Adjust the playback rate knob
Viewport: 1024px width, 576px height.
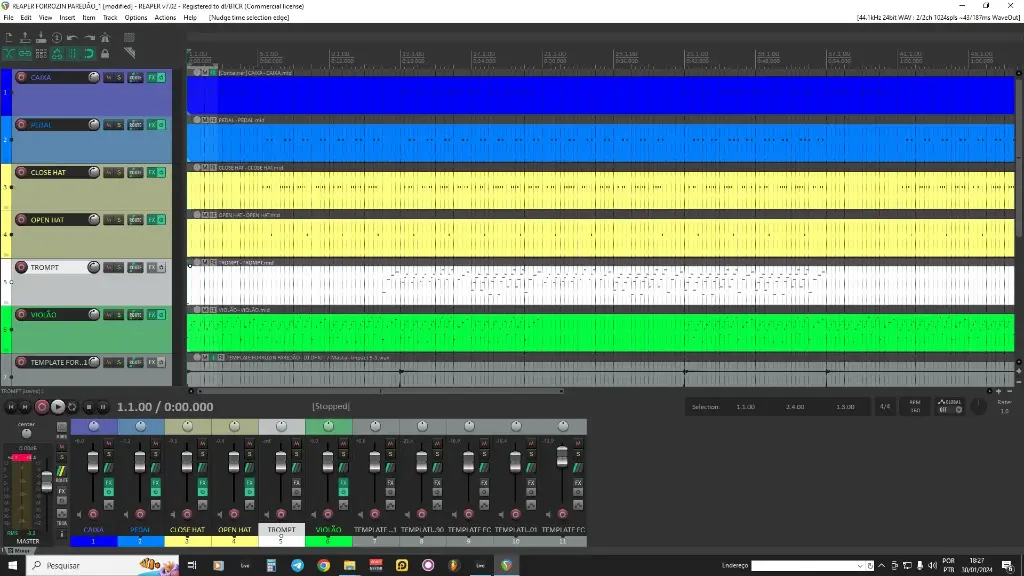click(x=978, y=406)
